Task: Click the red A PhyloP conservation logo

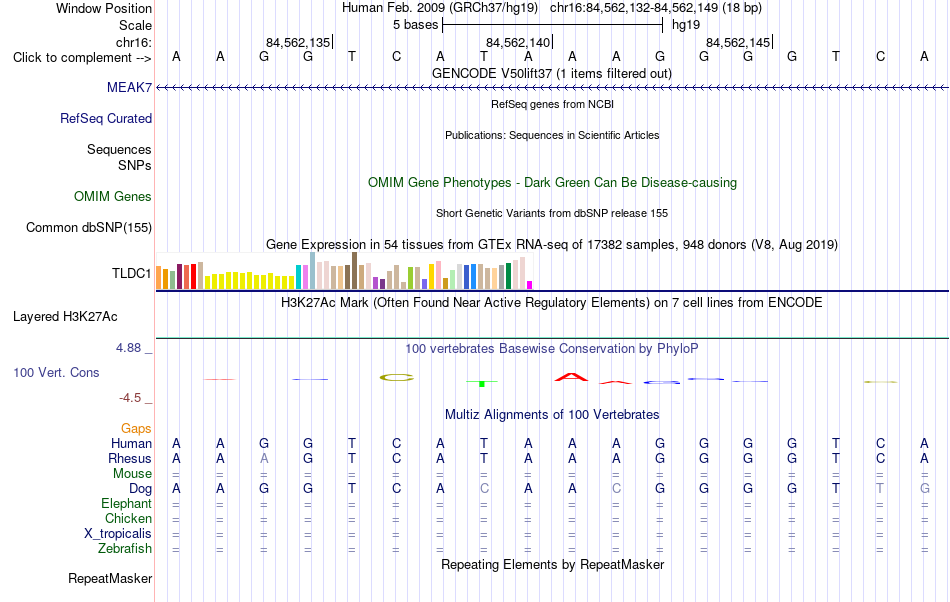Action: [x=571, y=377]
